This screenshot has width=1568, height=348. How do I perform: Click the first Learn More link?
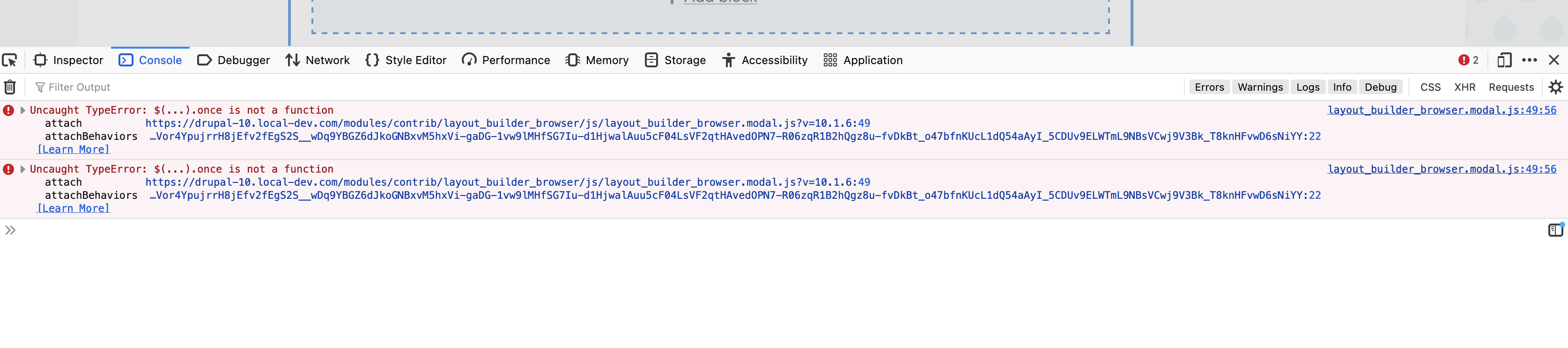pyautogui.click(x=73, y=150)
